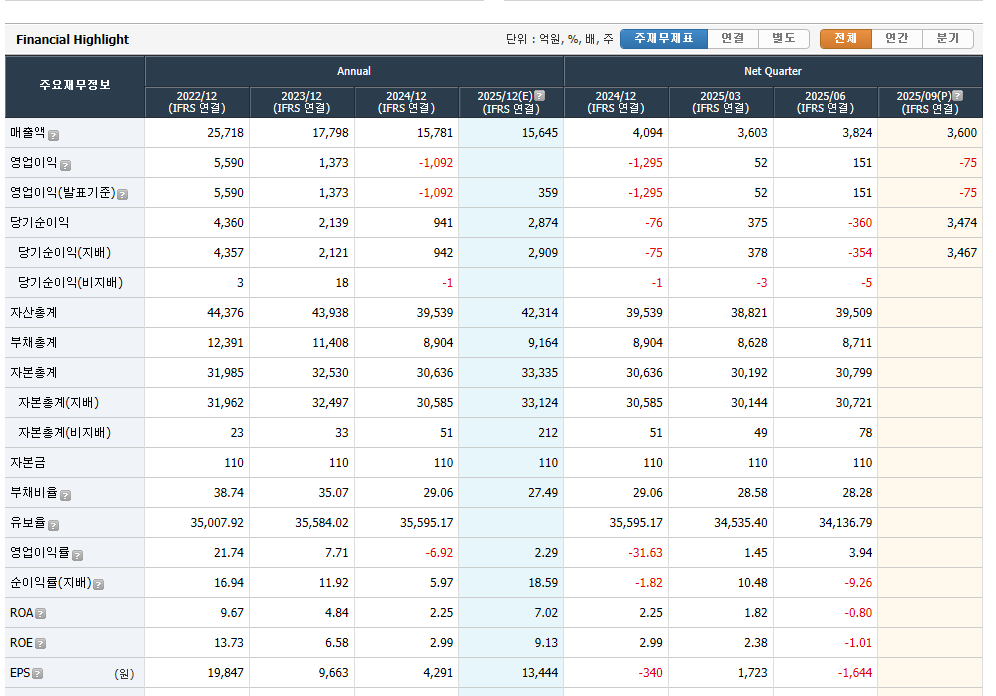Switch to 별도 financial statements tab

tap(784, 39)
